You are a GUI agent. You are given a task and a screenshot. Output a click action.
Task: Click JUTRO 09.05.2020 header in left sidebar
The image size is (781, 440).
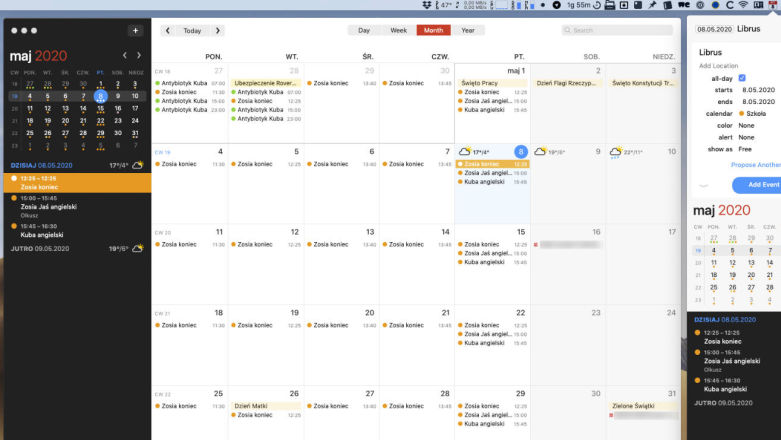[40, 249]
